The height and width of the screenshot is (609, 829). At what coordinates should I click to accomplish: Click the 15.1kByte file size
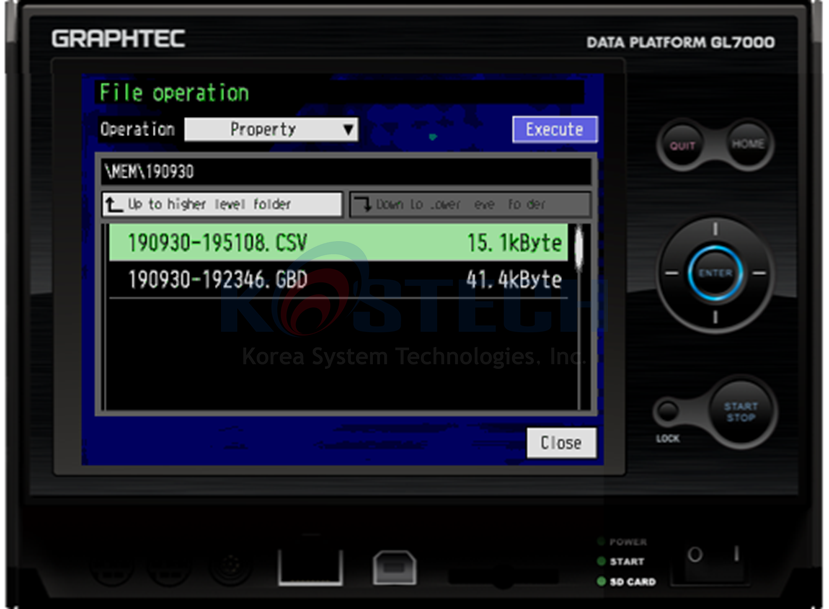[x=514, y=243]
